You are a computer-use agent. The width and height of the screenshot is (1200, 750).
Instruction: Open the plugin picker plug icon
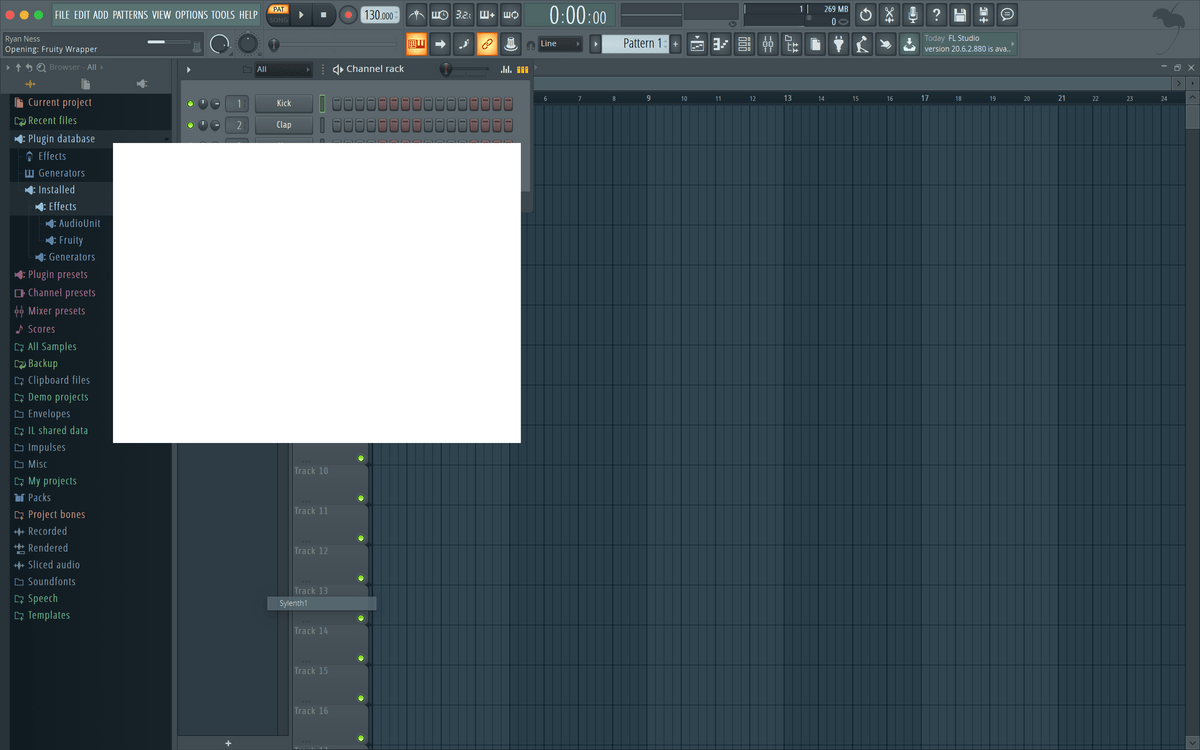coord(839,44)
